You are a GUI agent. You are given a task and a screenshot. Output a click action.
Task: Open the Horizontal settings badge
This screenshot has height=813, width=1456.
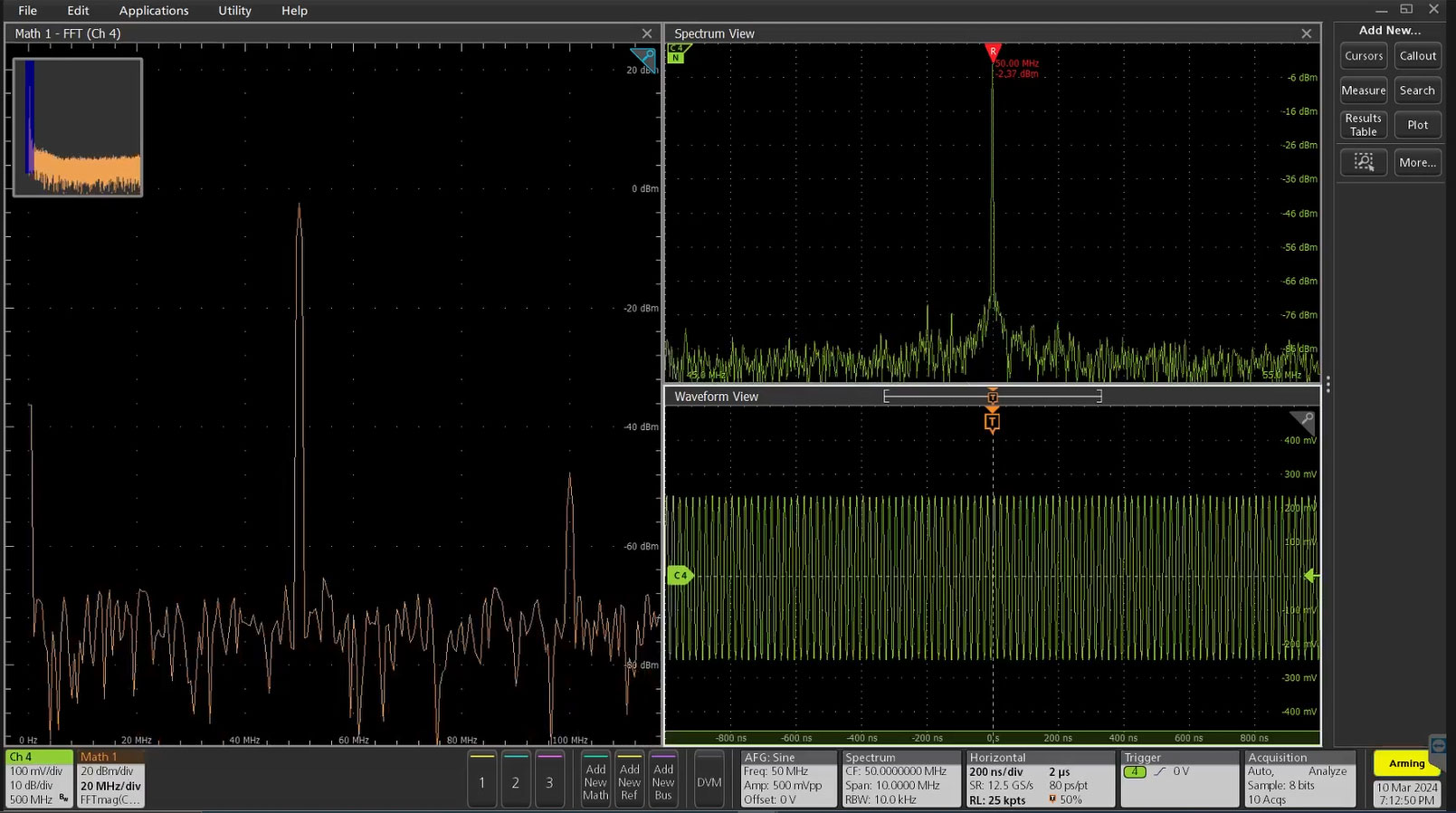(x=1040, y=779)
